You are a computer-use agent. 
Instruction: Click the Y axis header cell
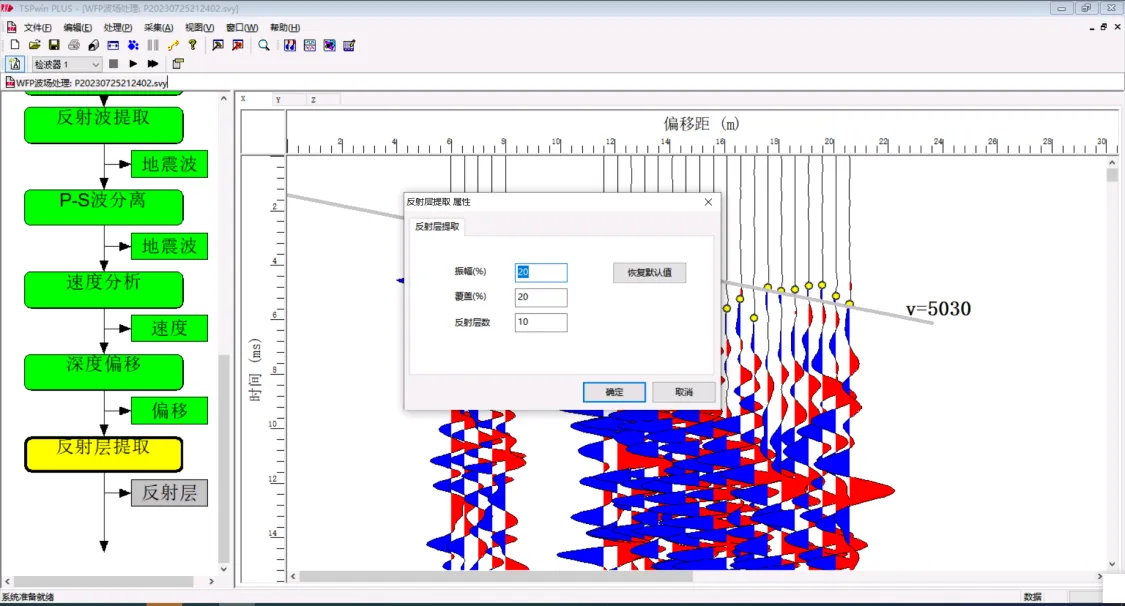[x=290, y=100]
